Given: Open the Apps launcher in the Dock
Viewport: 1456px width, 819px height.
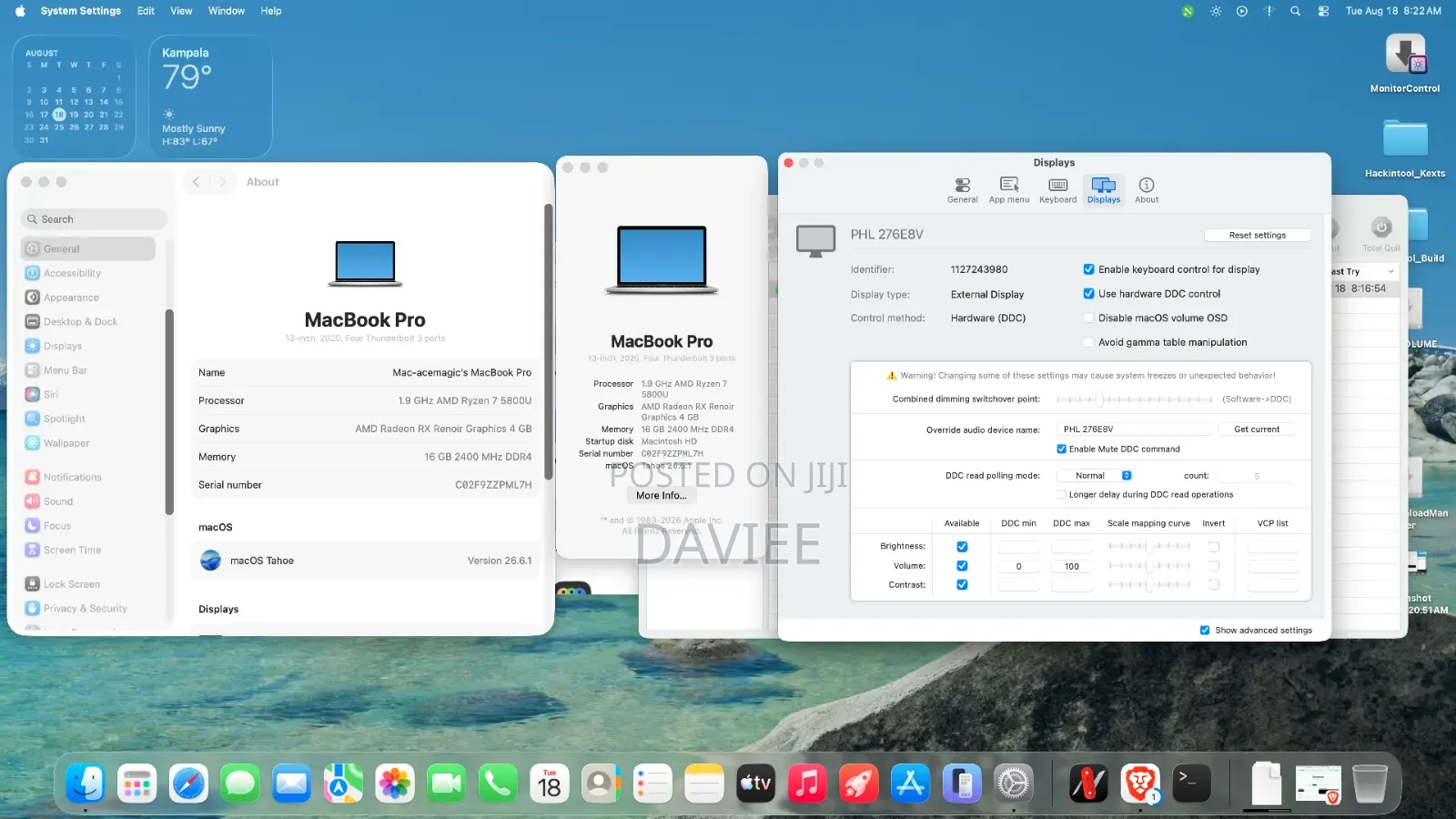Looking at the screenshot, I should pyautogui.click(x=136, y=784).
